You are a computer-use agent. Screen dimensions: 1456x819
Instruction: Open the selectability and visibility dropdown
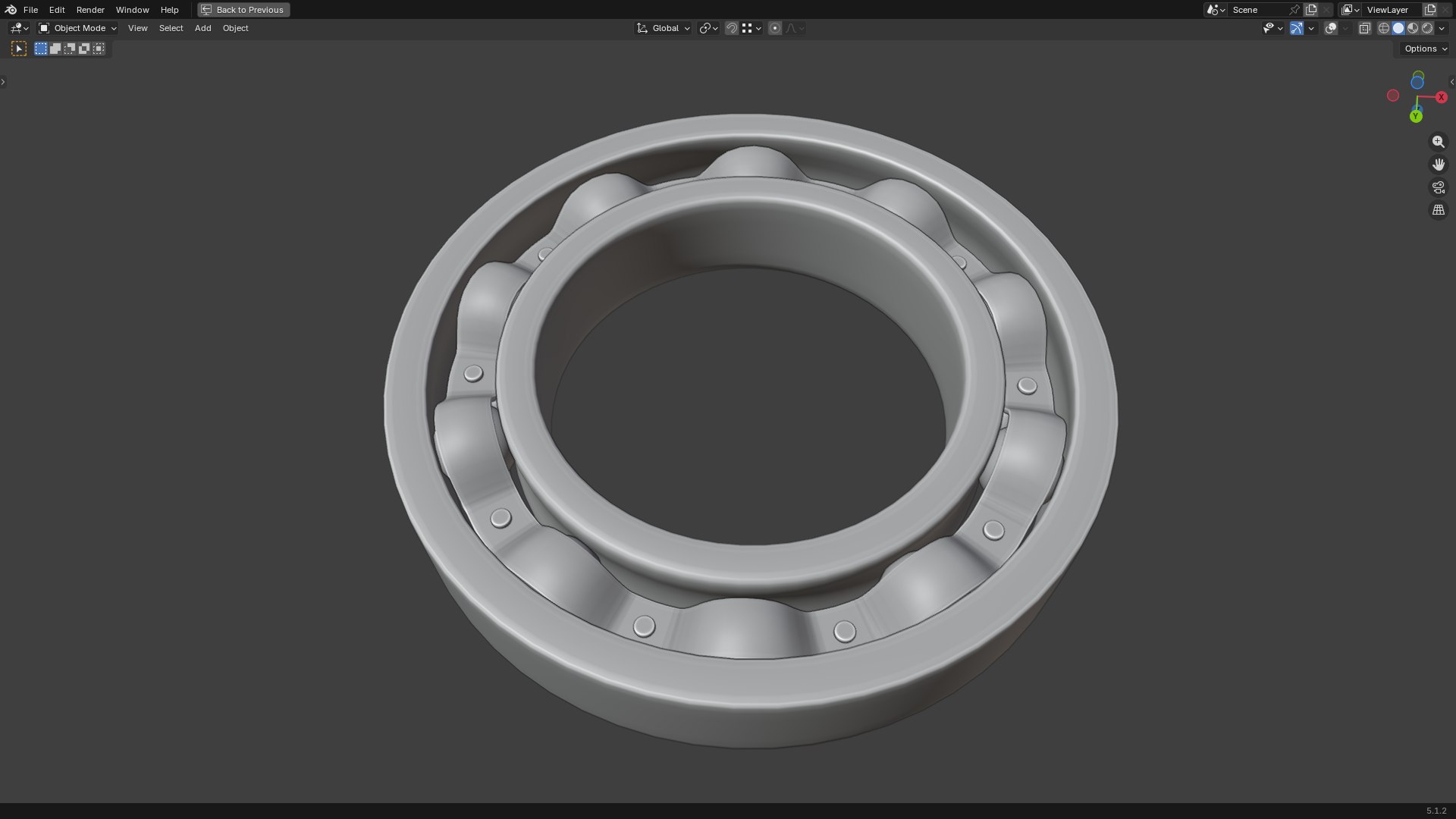tap(1272, 28)
